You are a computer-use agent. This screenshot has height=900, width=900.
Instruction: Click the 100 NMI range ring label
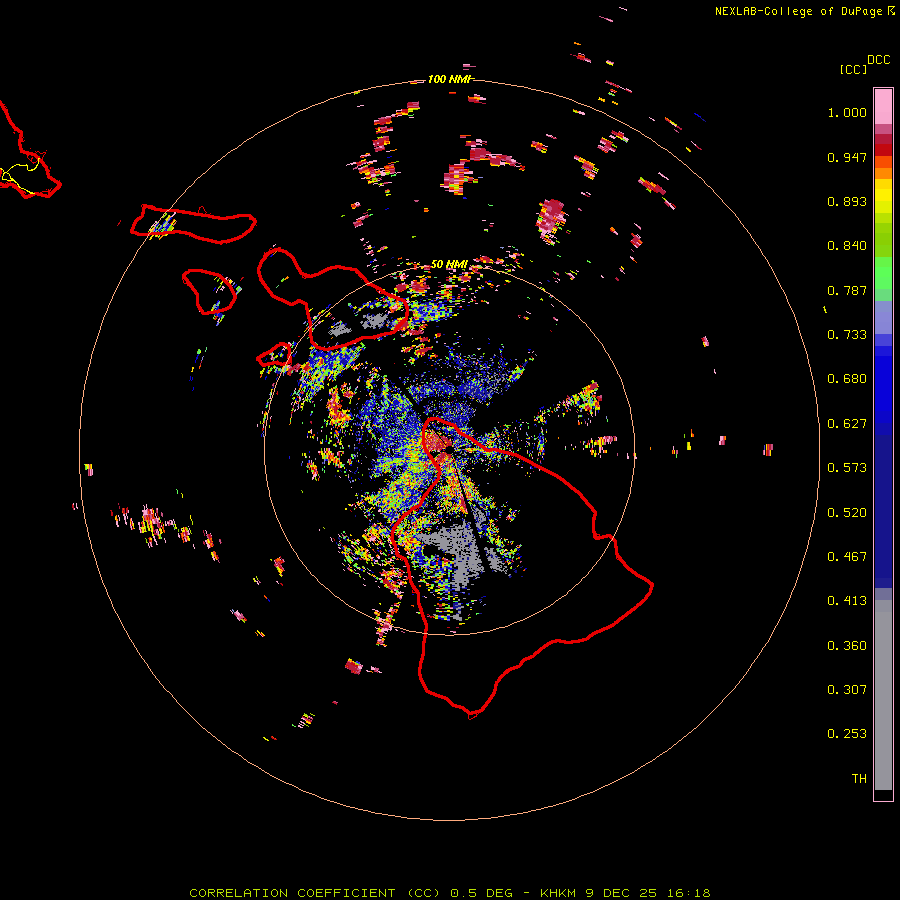451,79
